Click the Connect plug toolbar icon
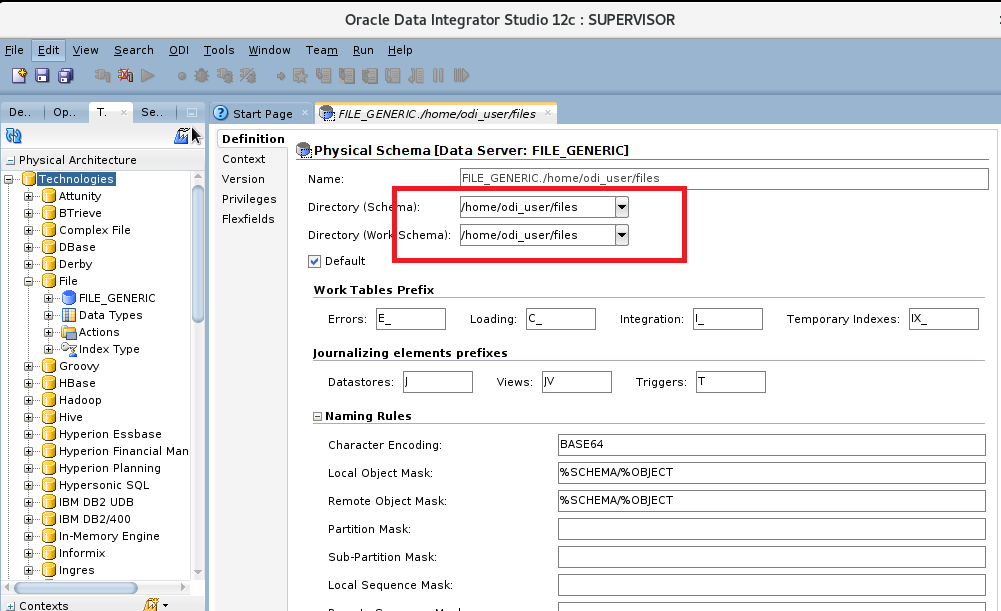The image size is (1001, 611). click(102, 75)
